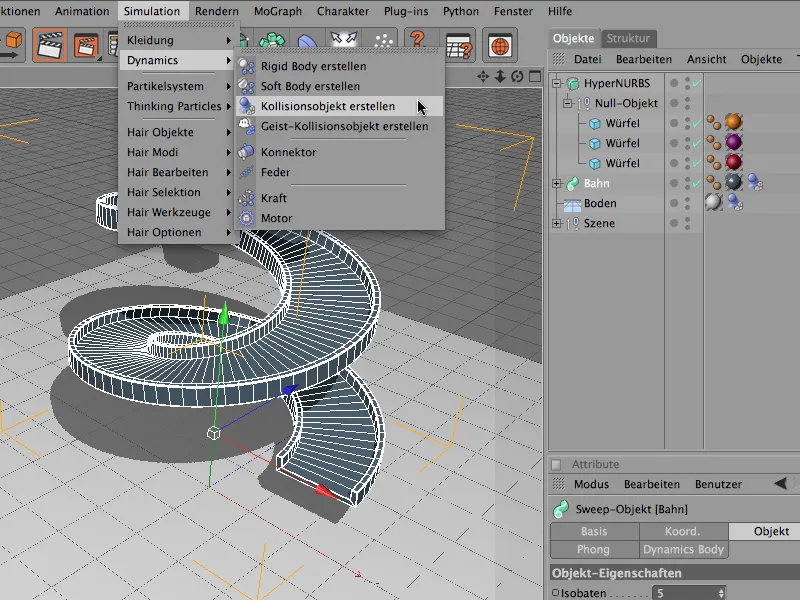Collapse the HyperNURBS tree node

click(x=557, y=83)
